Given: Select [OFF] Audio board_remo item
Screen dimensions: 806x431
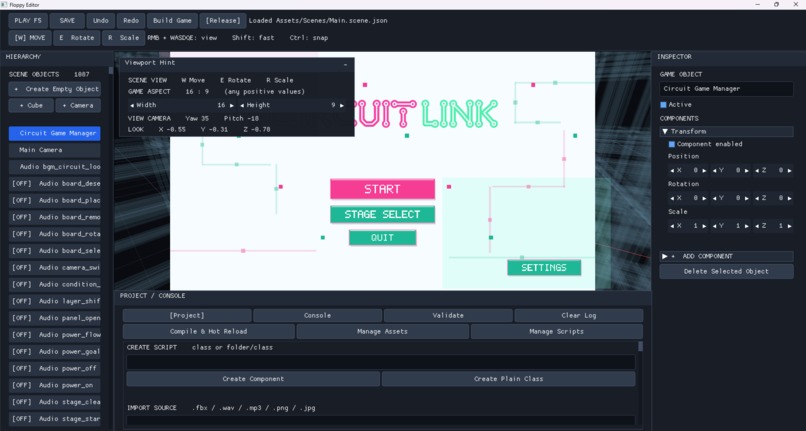Looking at the screenshot, I should coord(54,217).
